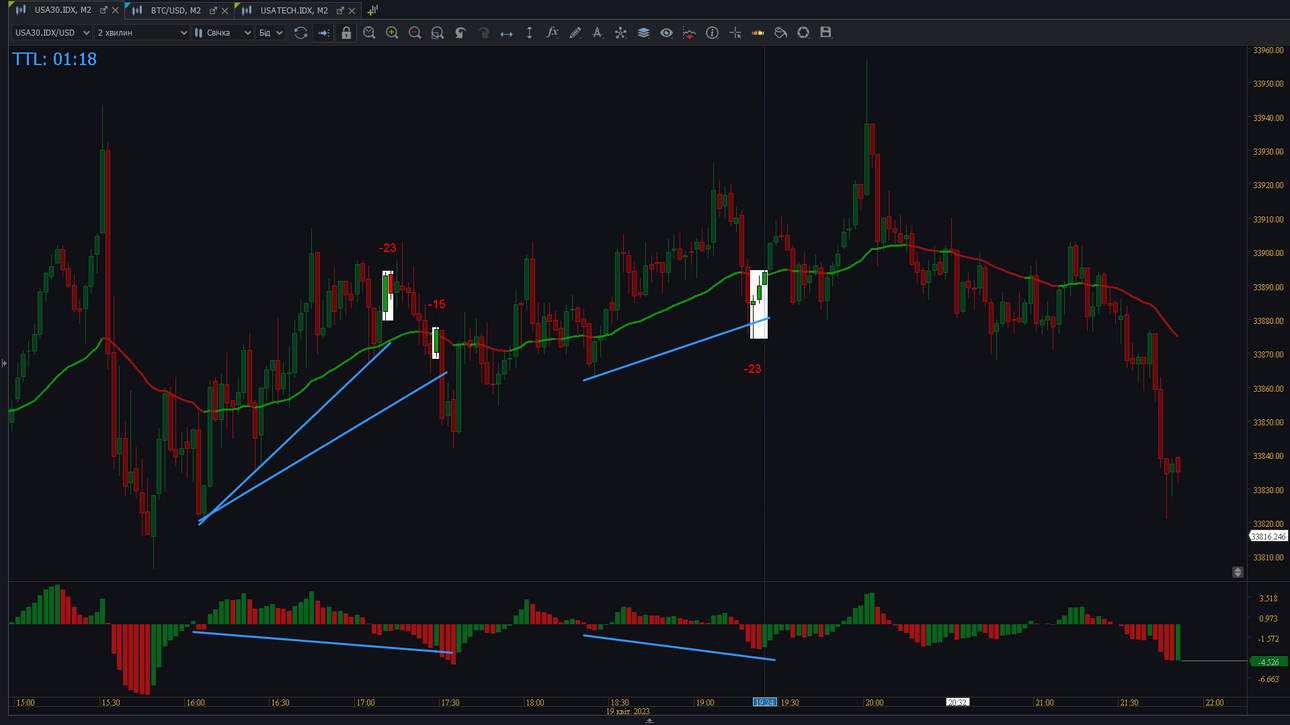Select zoom to area tool
This screenshot has height=725, width=1290.
click(x=437, y=33)
